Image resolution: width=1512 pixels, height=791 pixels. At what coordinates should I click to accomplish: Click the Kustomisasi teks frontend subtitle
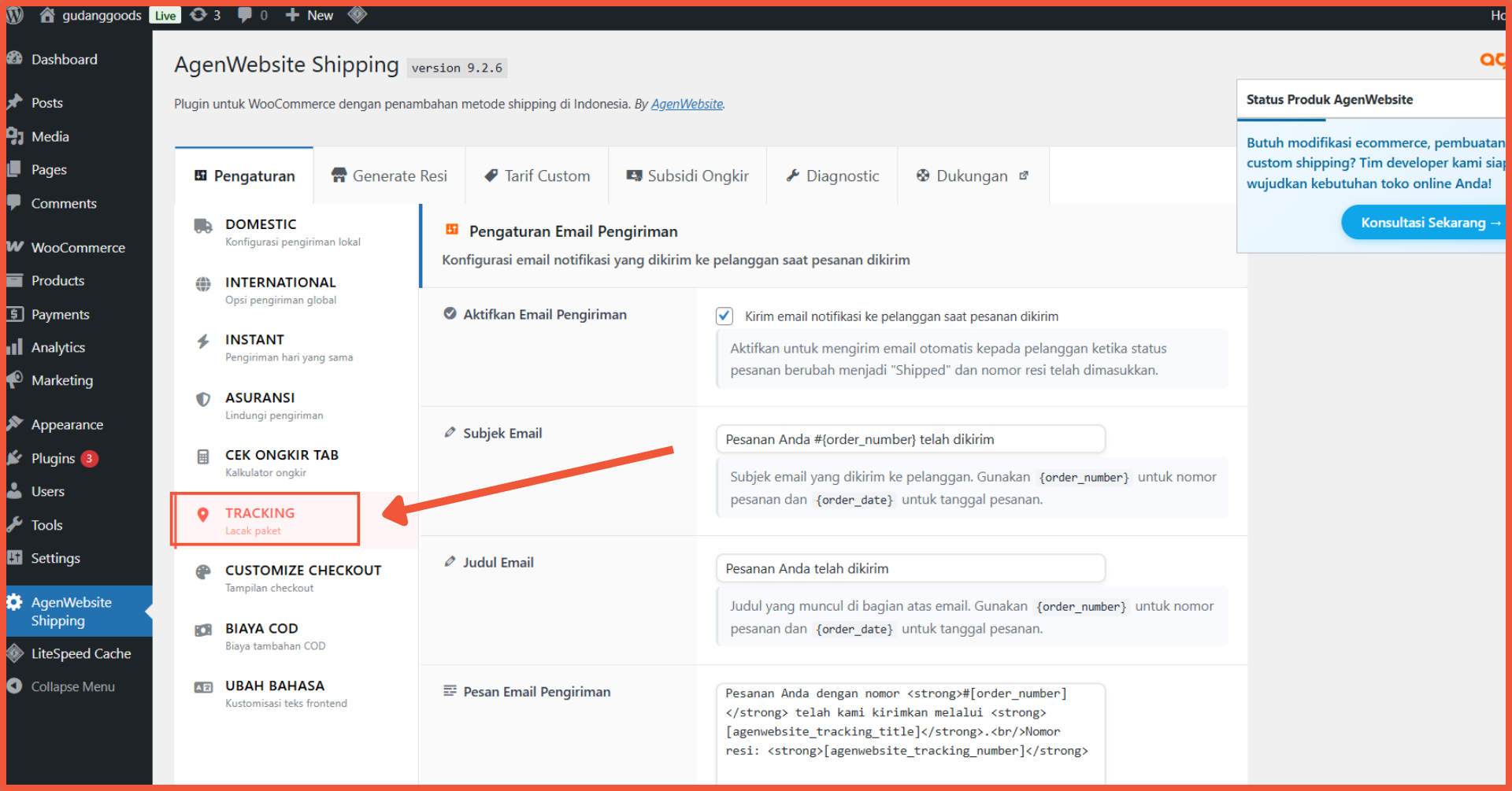(x=286, y=704)
